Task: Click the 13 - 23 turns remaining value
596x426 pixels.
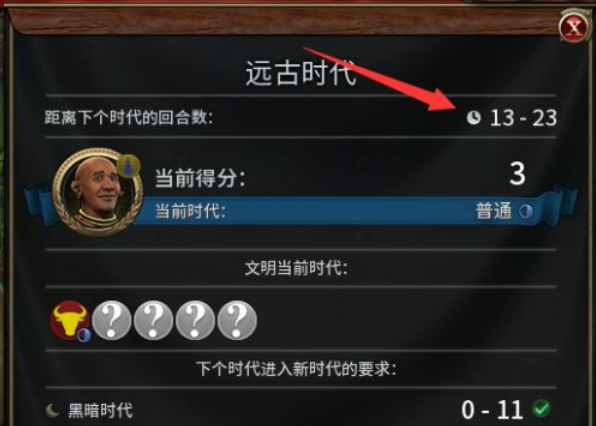Action: (523, 118)
